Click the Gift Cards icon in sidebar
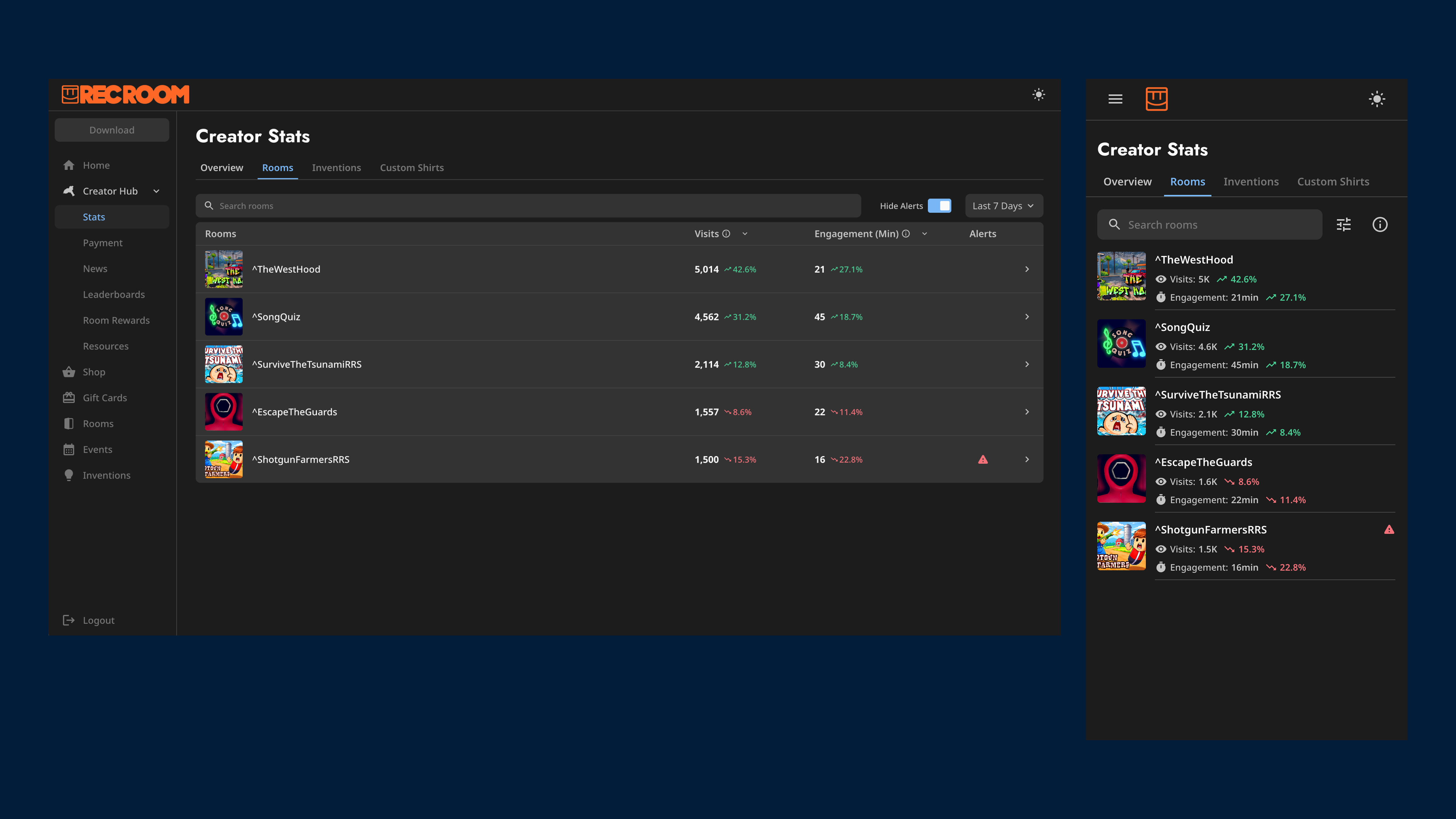 pyautogui.click(x=69, y=398)
